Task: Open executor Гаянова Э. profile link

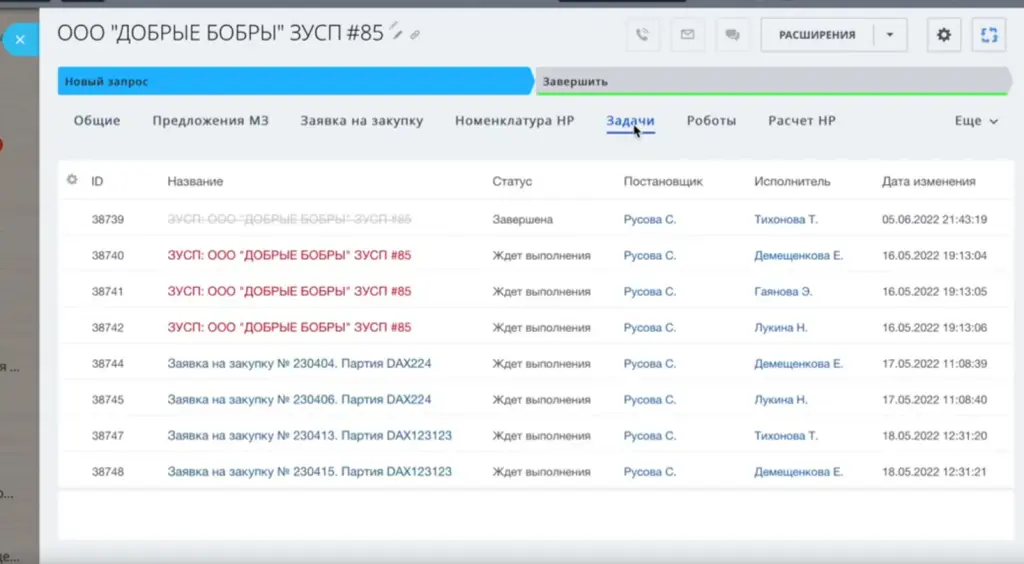Action: tap(783, 291)
